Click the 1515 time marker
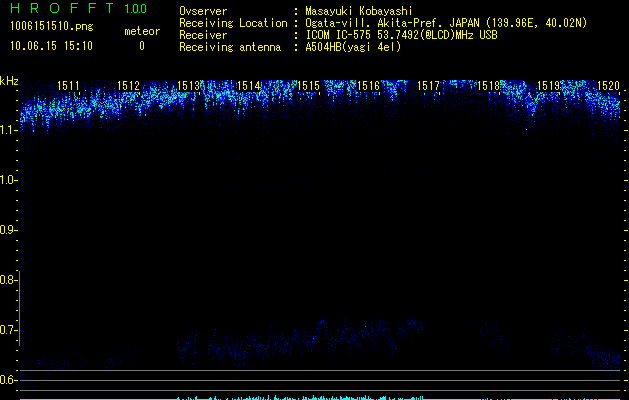This screenshot has width=629, height=400. tap(308, 85)
